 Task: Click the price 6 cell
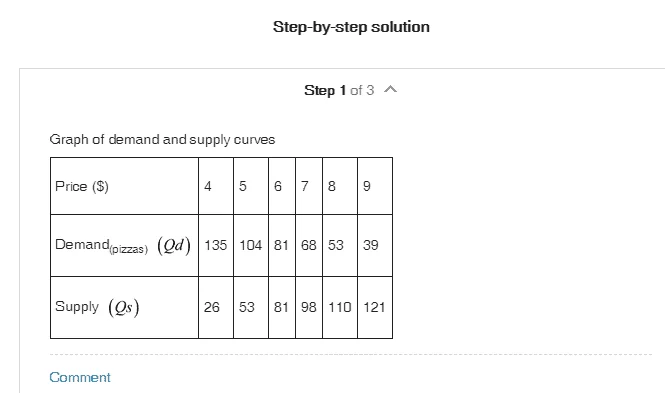pos(282,186)
